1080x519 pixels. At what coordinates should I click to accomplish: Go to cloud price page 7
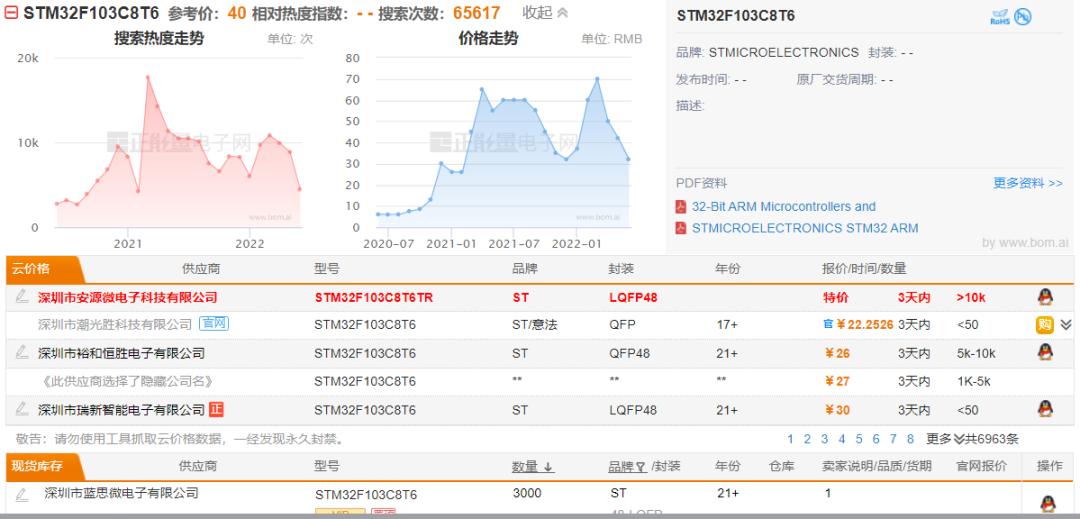[x=893, y=438]
